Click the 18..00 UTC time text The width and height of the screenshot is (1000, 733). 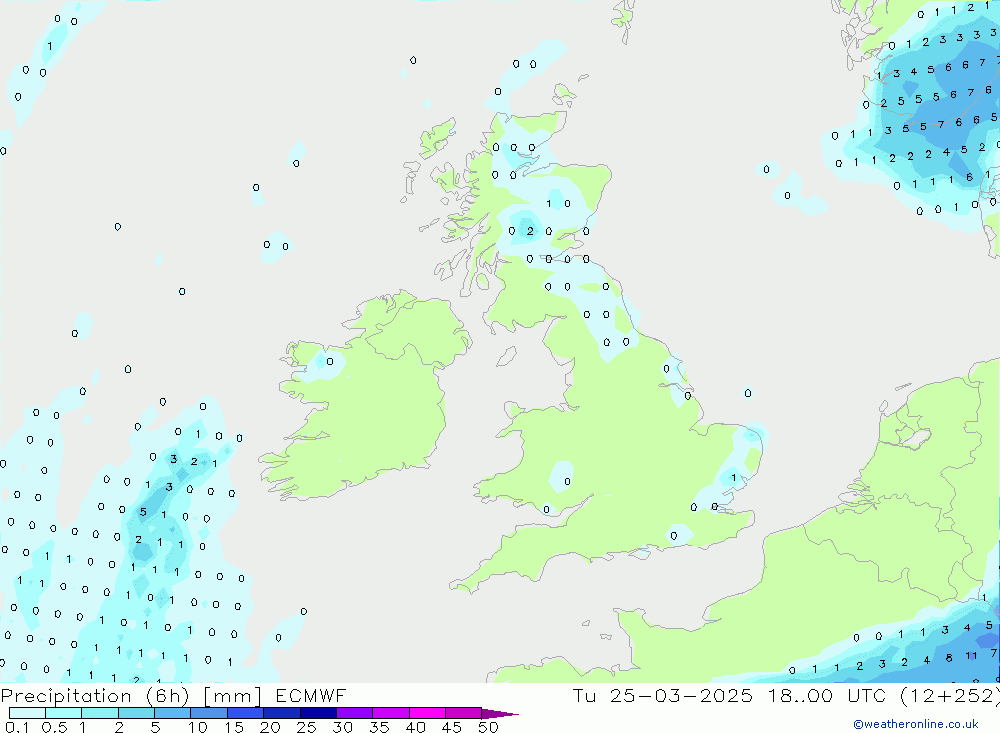click(x=828, y=696)
